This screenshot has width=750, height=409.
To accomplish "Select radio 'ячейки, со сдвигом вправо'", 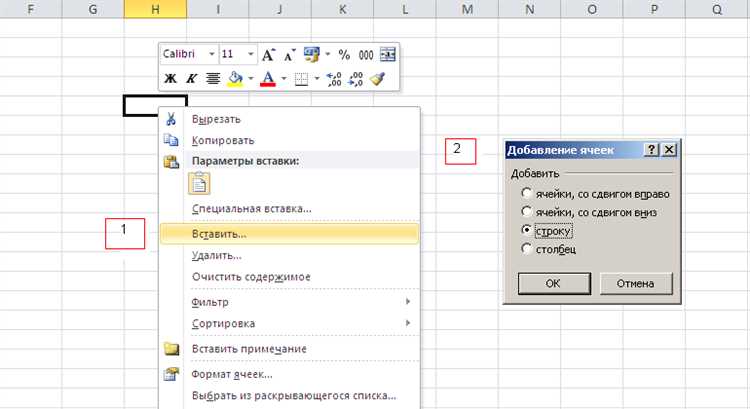I will click(x=527, y=193).
